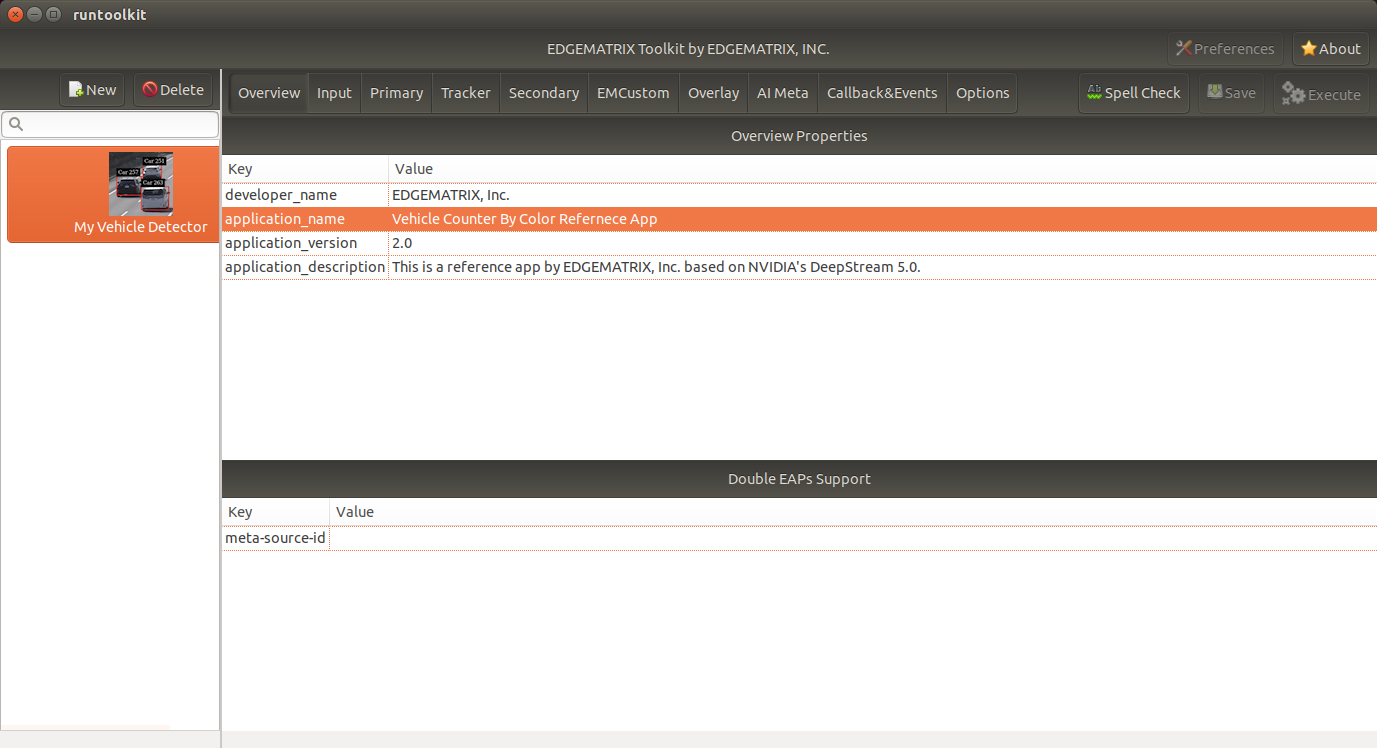Click the Execute button
1377x748 pixels.
point(1321,94)
